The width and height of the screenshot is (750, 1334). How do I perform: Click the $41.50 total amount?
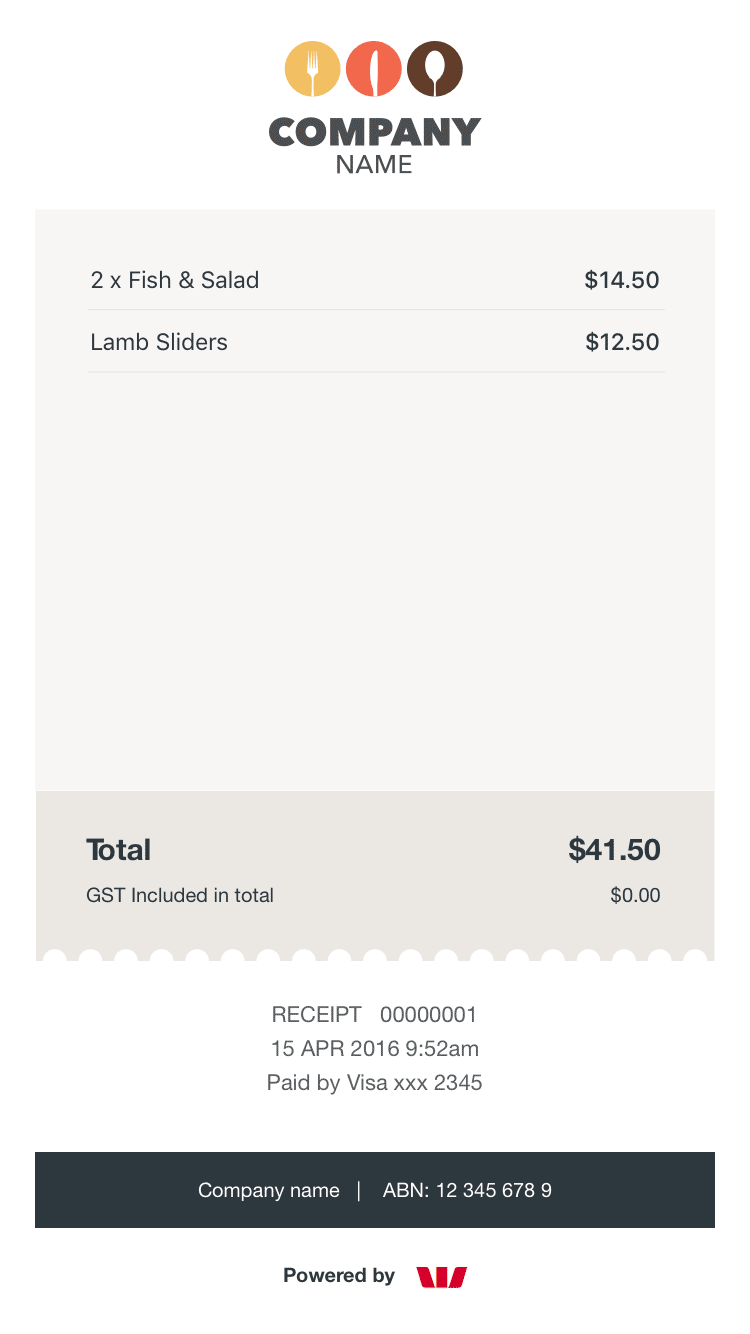point(614,850)
